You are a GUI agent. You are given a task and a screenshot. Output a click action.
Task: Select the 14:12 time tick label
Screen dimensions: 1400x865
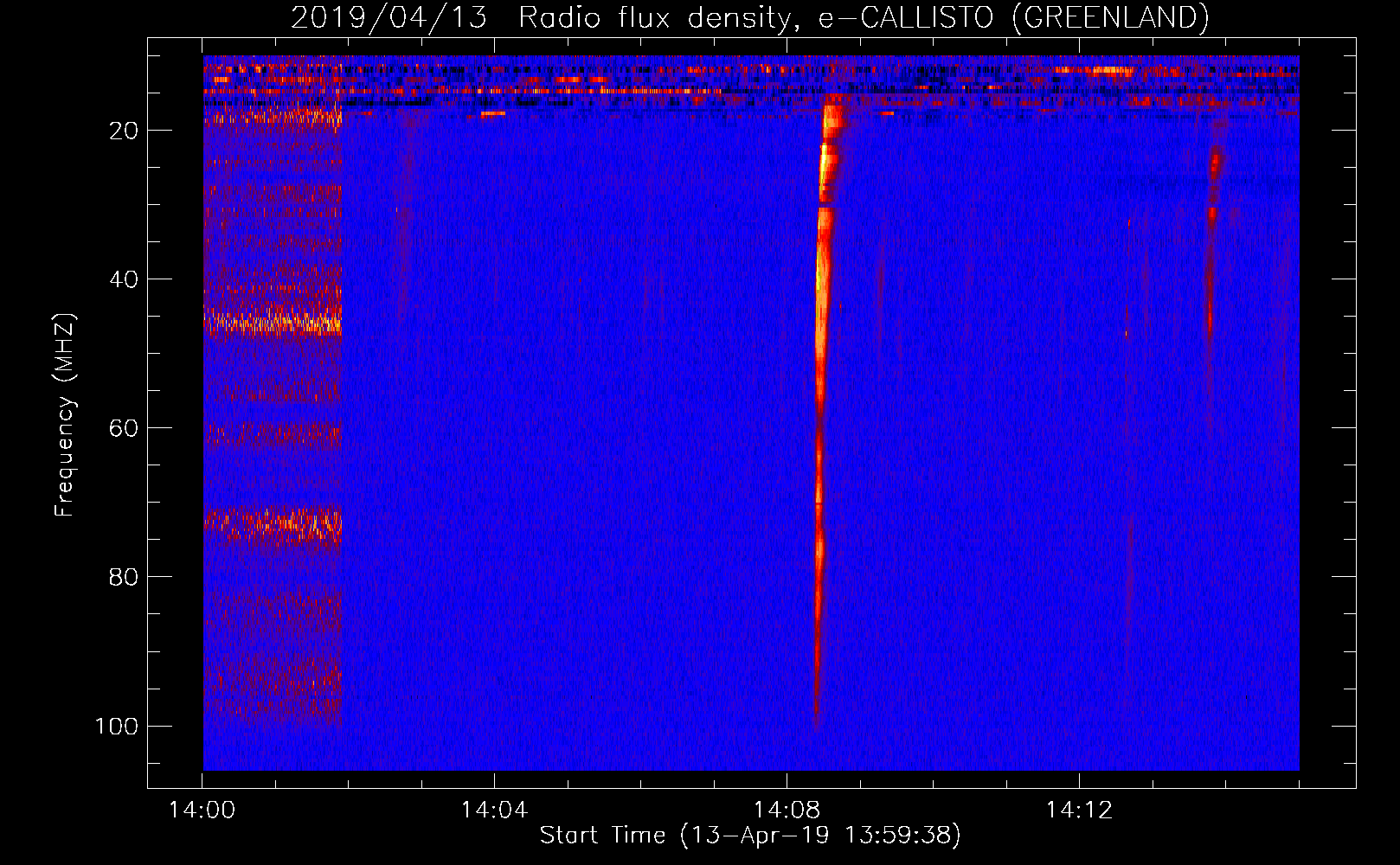coord(1079,810)
